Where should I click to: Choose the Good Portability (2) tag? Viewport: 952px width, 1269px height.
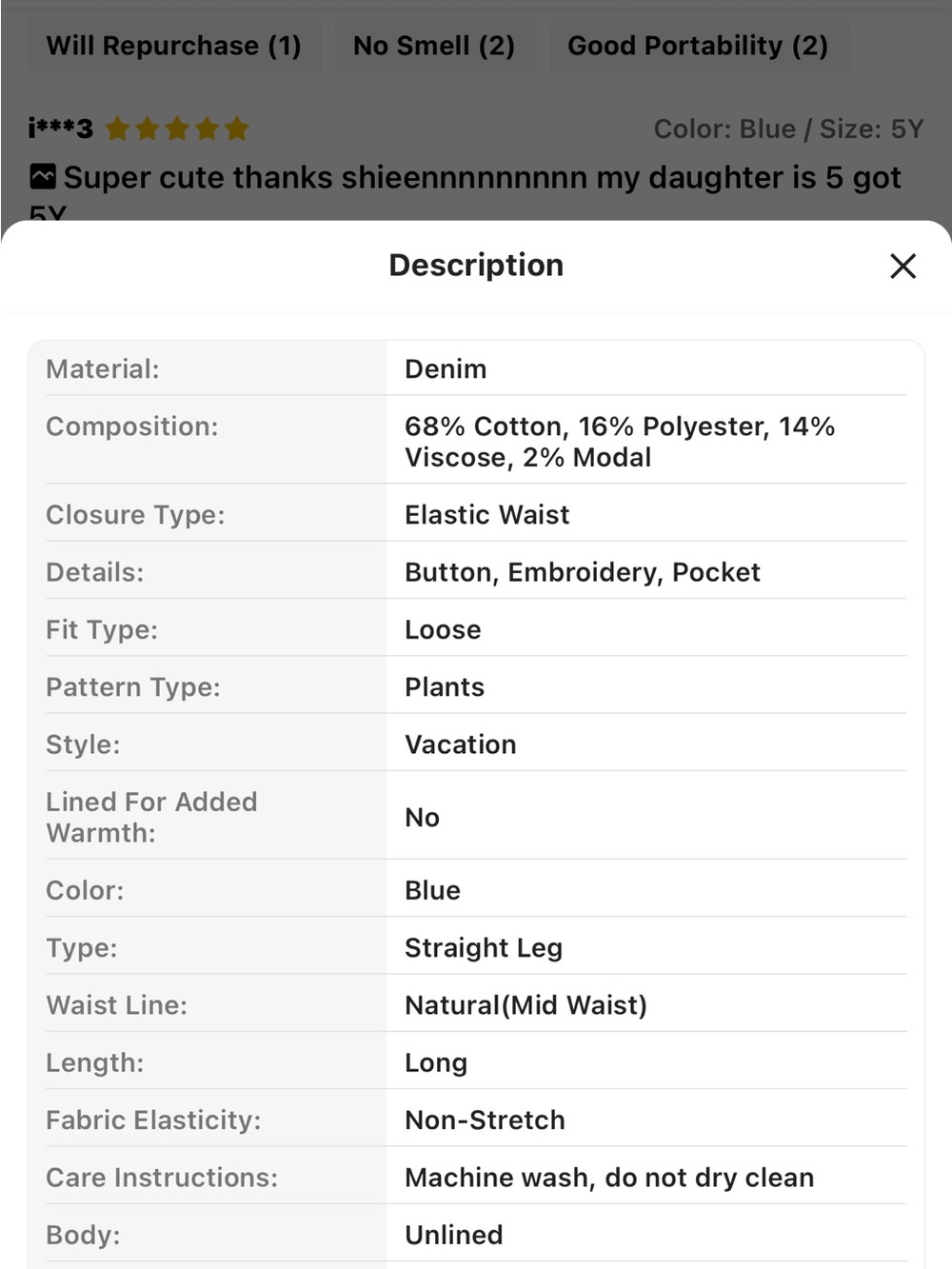click(698, 46)
